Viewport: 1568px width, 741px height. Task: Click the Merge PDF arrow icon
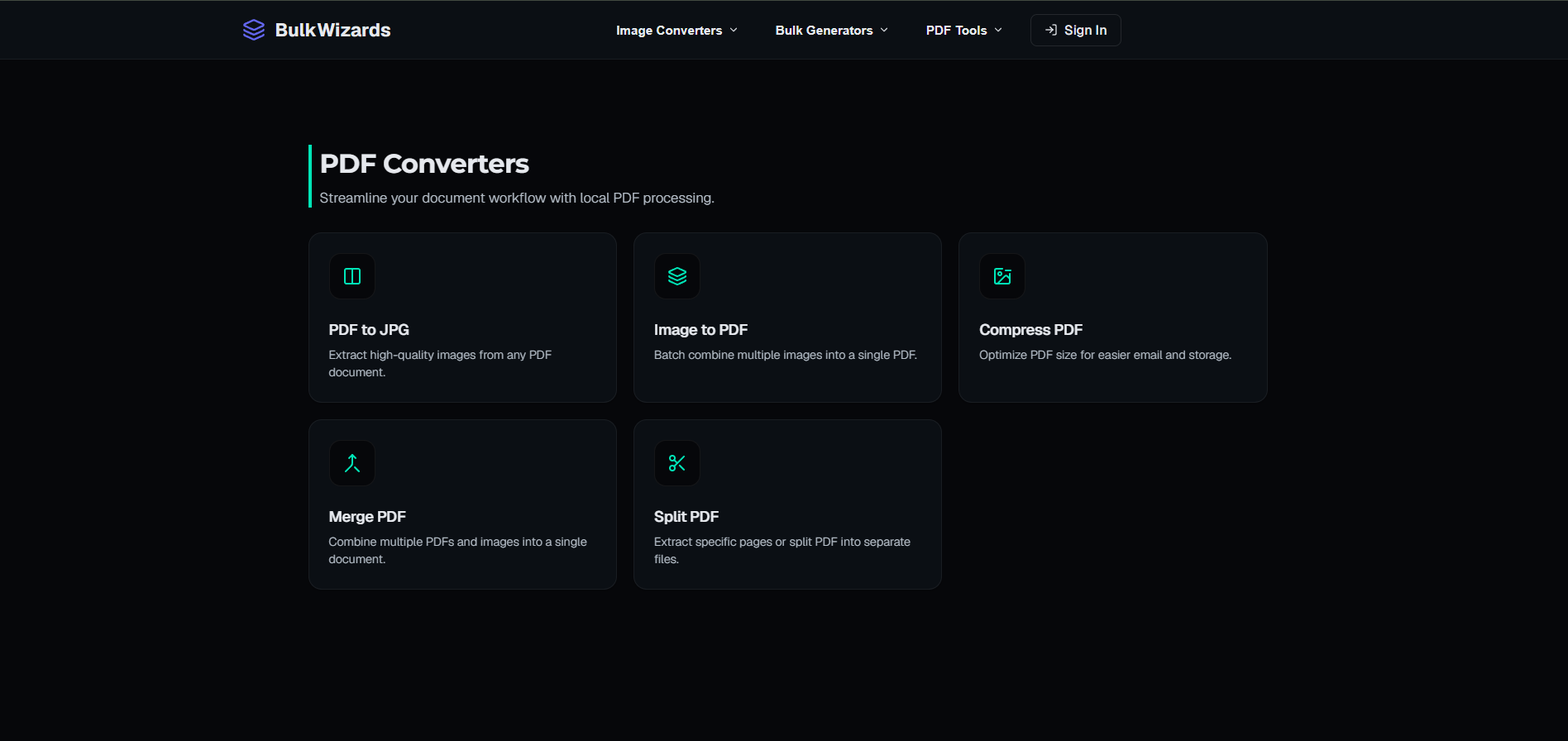(352, 463)
